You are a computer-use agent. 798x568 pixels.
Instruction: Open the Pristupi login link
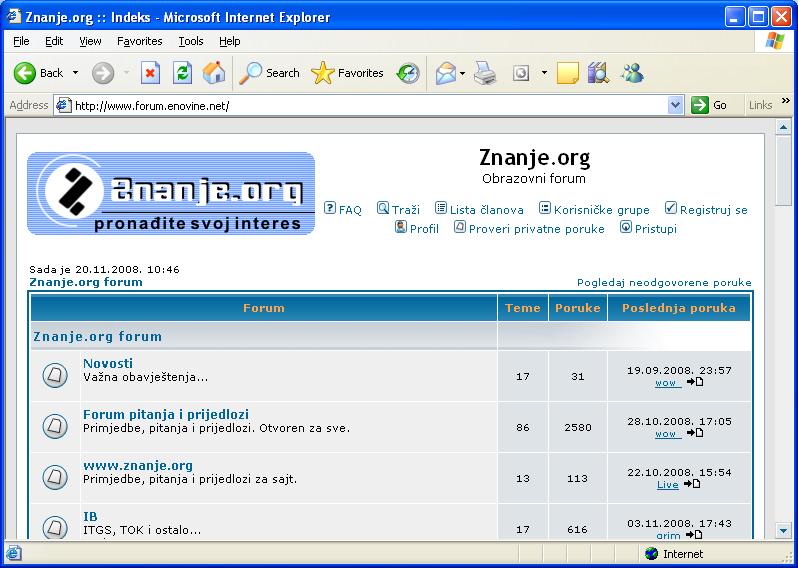[x=656, y=229]
